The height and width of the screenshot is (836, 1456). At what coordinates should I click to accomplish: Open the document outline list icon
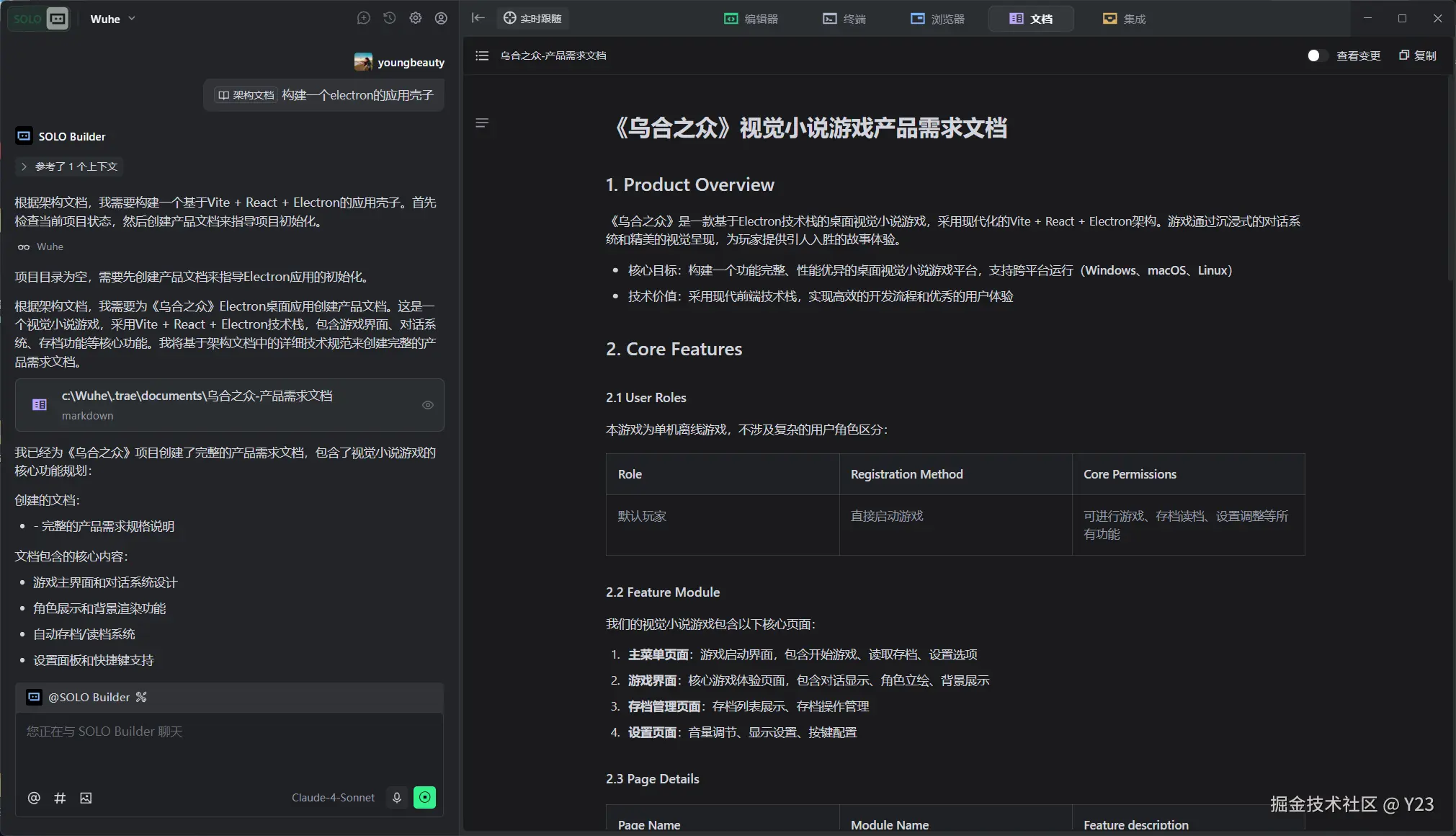click(x=481, y=55)
